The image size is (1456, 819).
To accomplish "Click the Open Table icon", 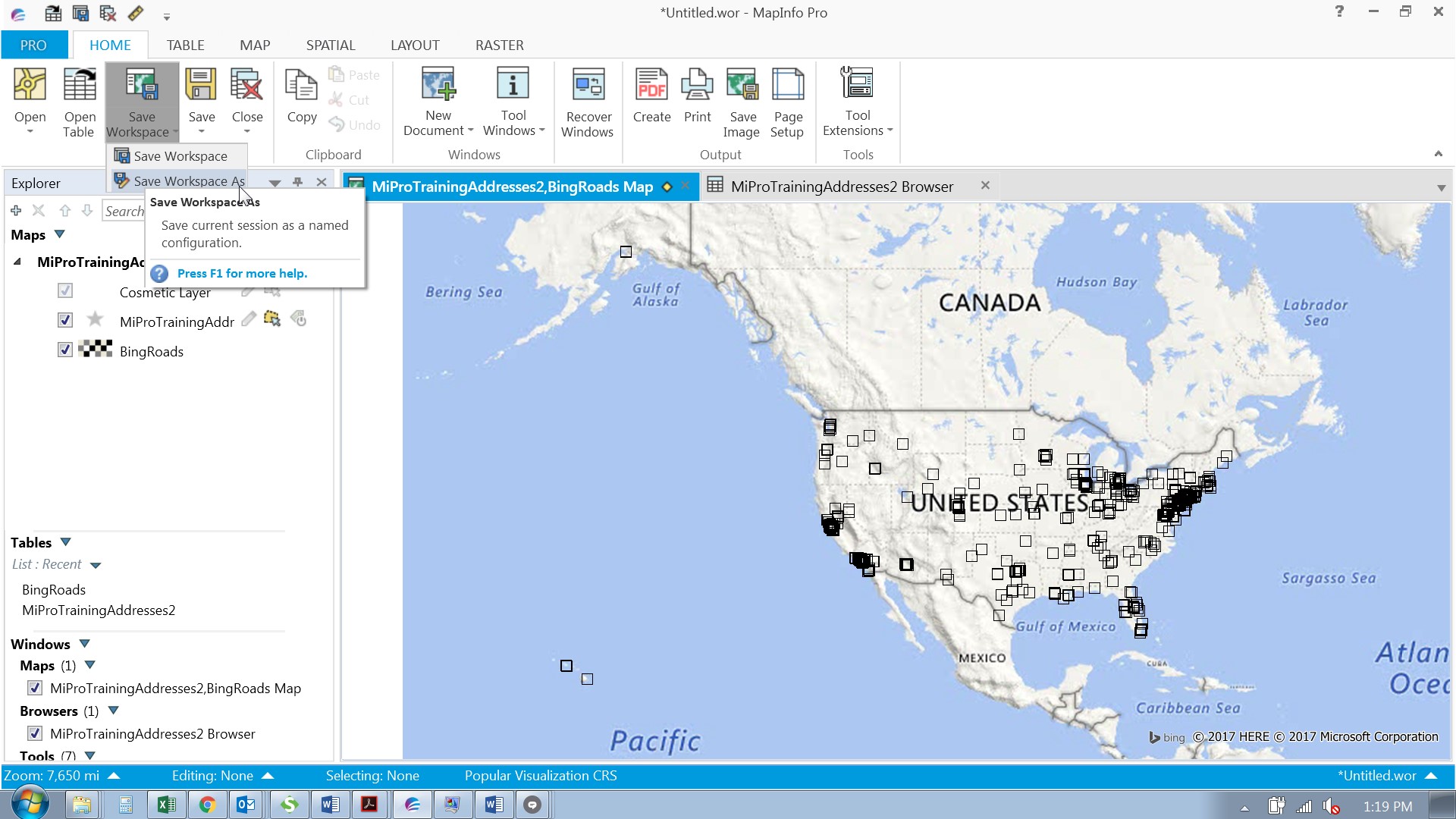I will pyautogui.click(x=79, y=85).
